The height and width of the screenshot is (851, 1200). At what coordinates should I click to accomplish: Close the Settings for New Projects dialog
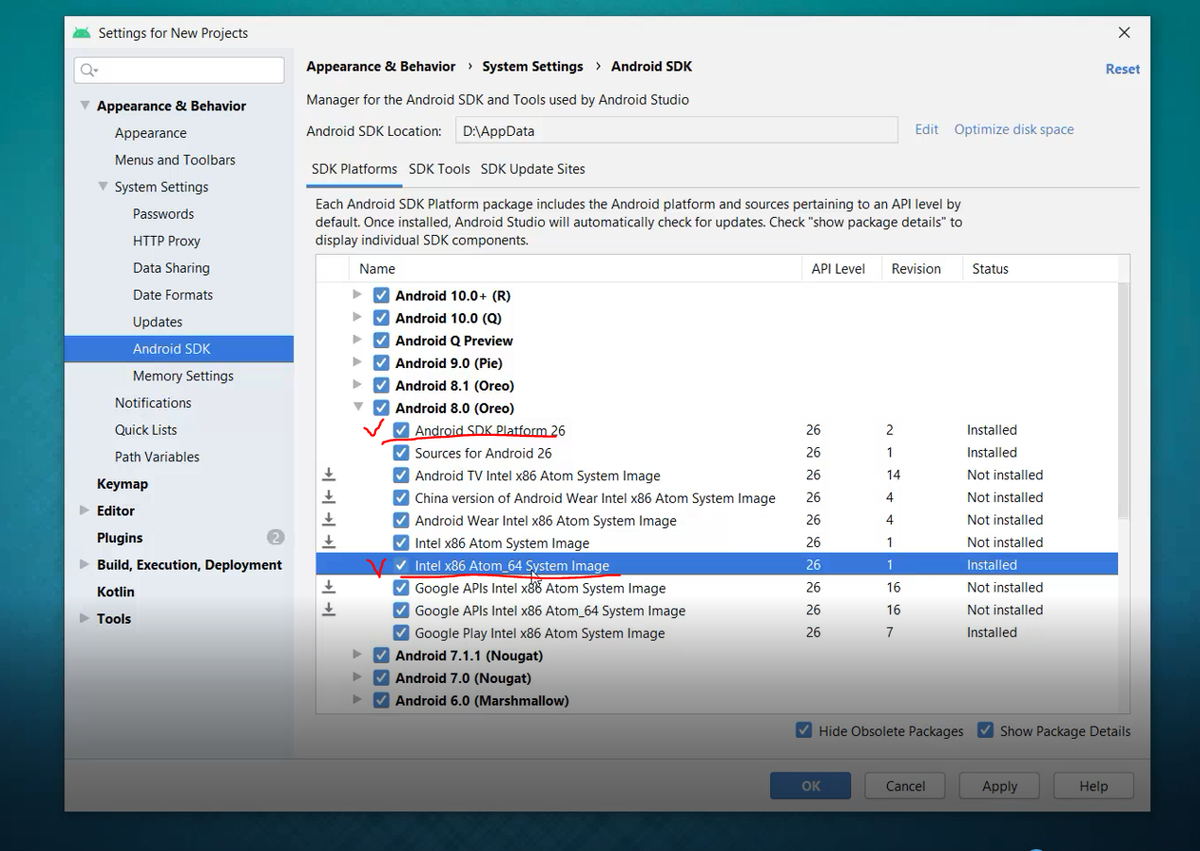(1124, 32)
